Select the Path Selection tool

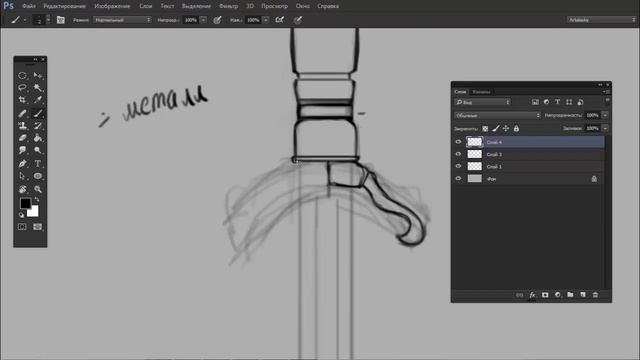(x=22, y=176)
